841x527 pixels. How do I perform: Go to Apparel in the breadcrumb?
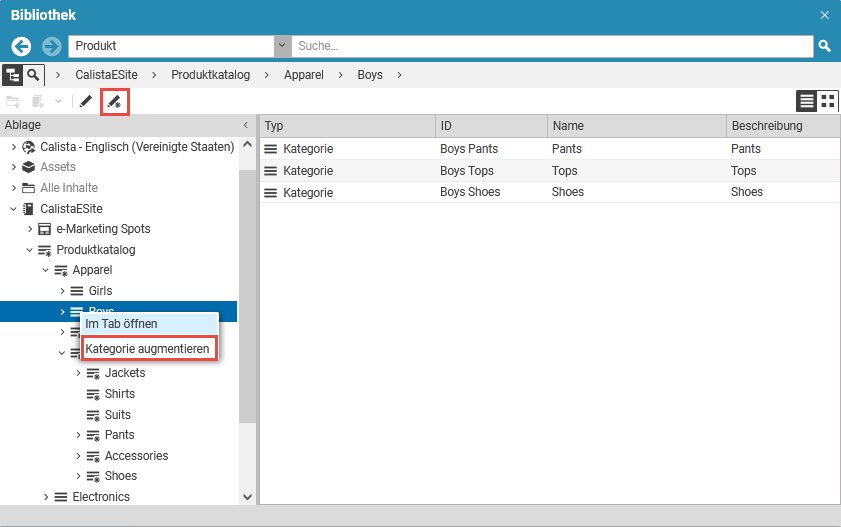pyautogui.click(x=303, y=75)
